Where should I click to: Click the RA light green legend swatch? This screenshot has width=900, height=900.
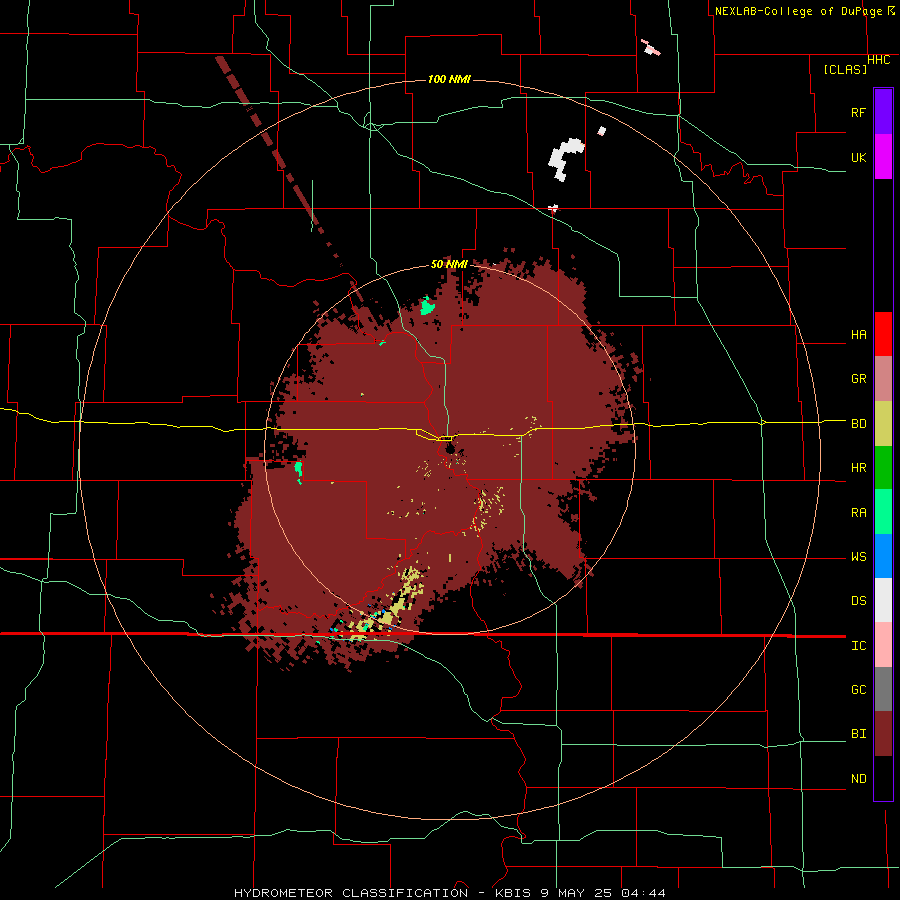click(883, 512)
